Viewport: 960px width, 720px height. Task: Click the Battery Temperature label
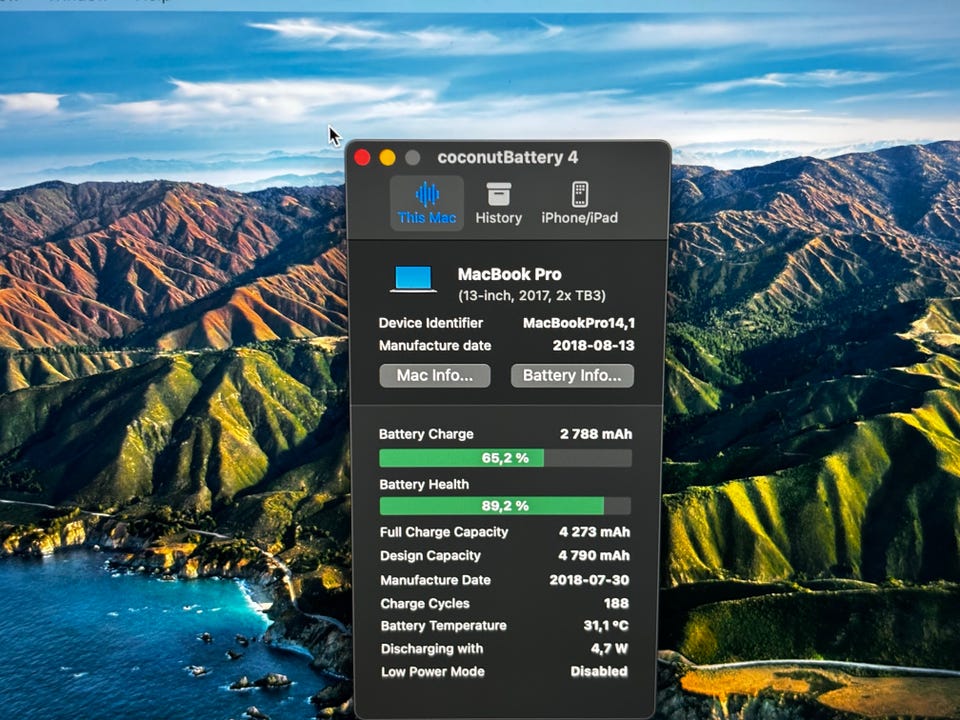tap(443, 626)
